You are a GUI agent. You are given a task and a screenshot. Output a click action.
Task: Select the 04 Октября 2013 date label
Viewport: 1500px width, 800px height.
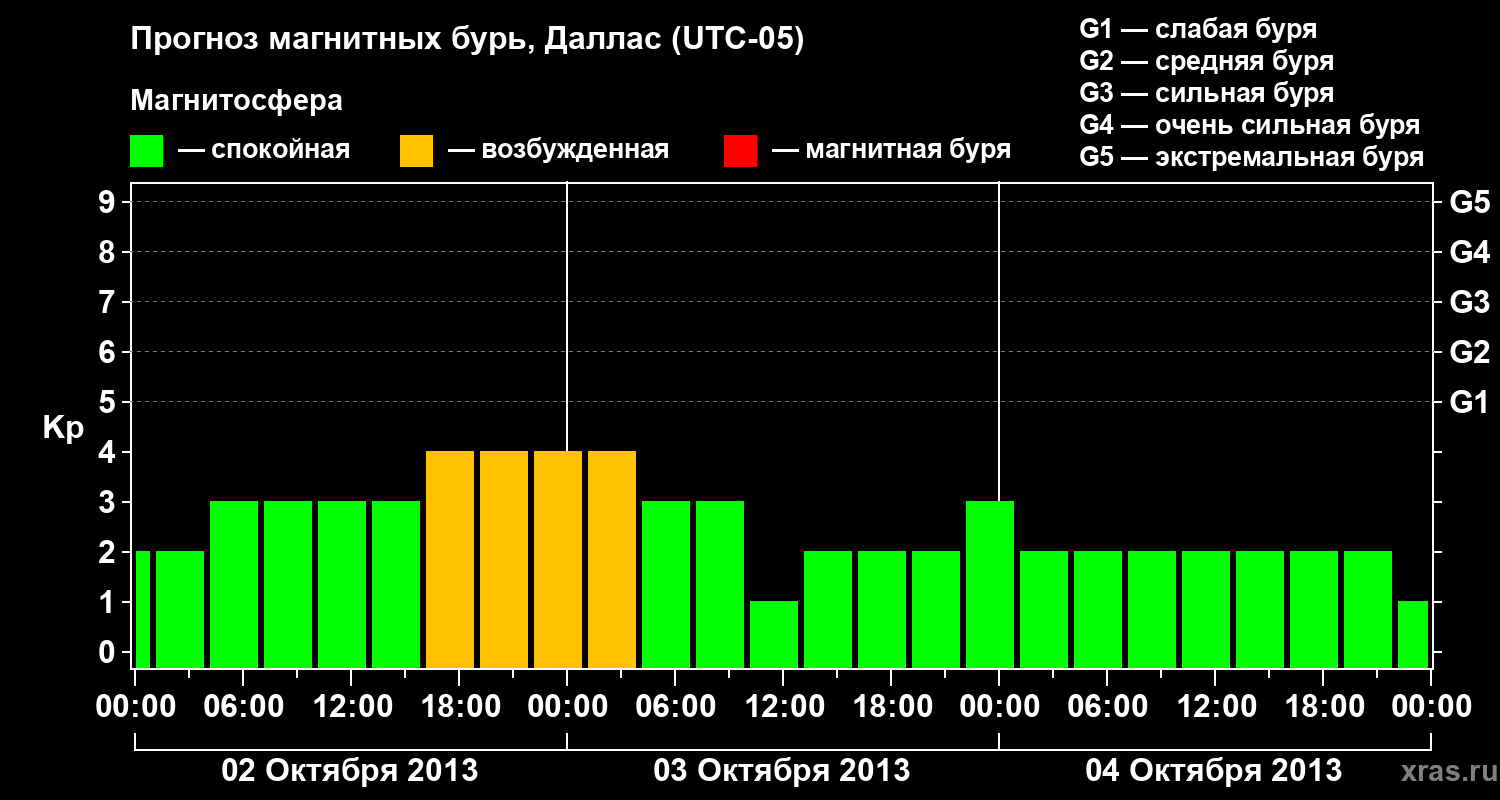[x=1214, y=770]
